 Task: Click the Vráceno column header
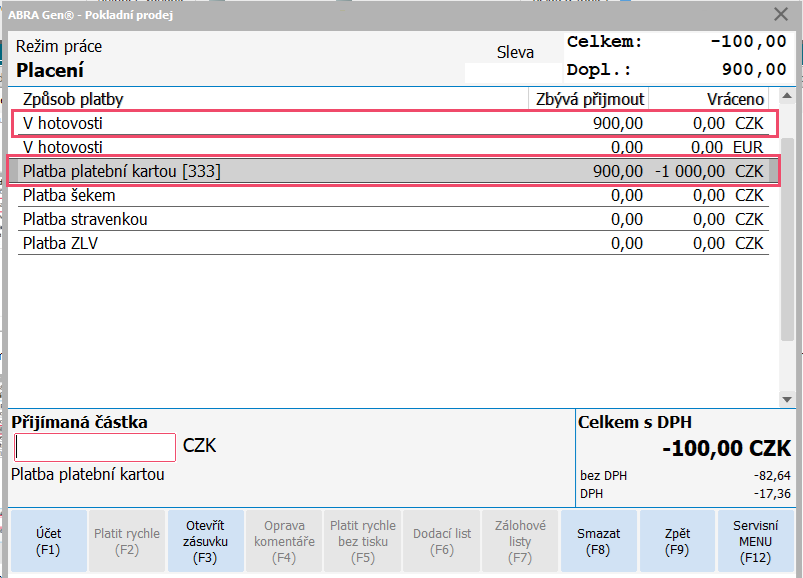(x=709, y=99)
